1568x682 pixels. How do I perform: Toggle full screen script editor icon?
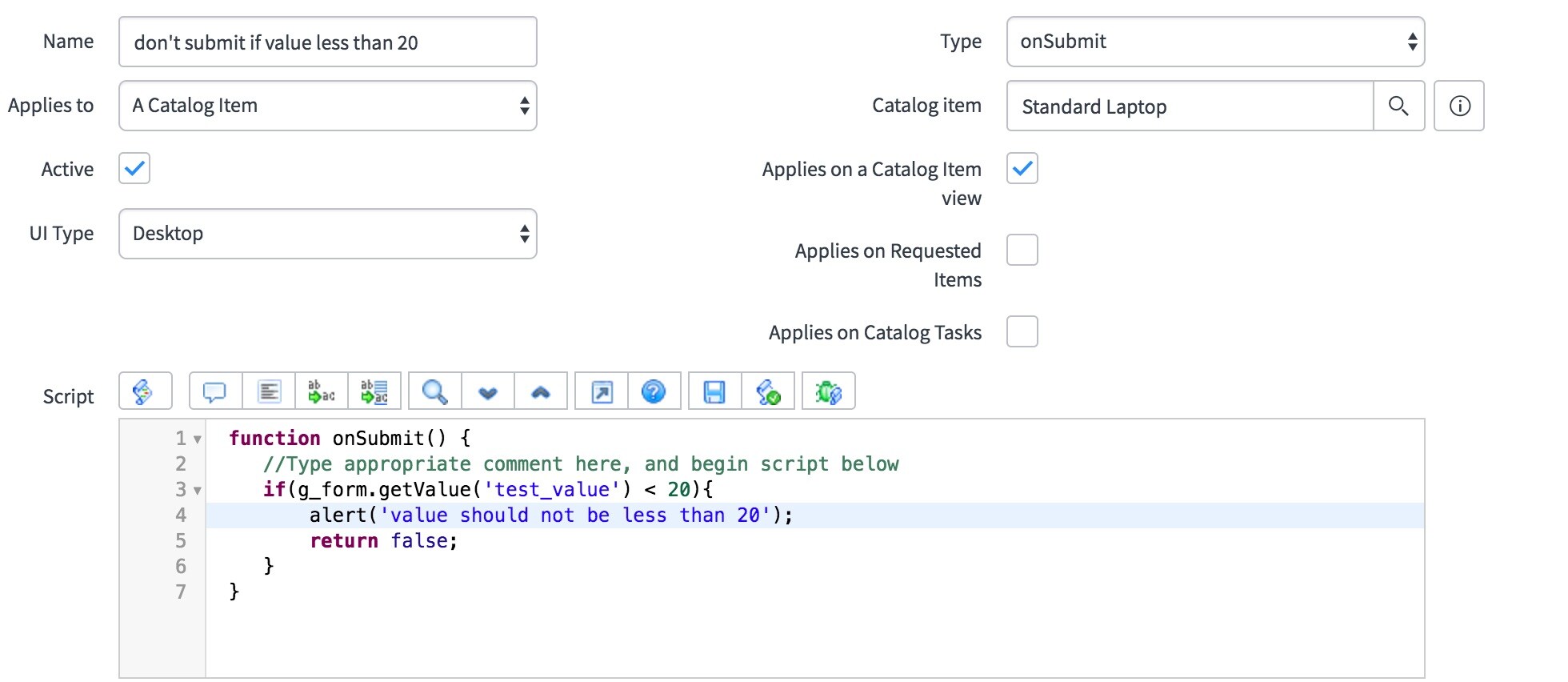pos(602,391)
